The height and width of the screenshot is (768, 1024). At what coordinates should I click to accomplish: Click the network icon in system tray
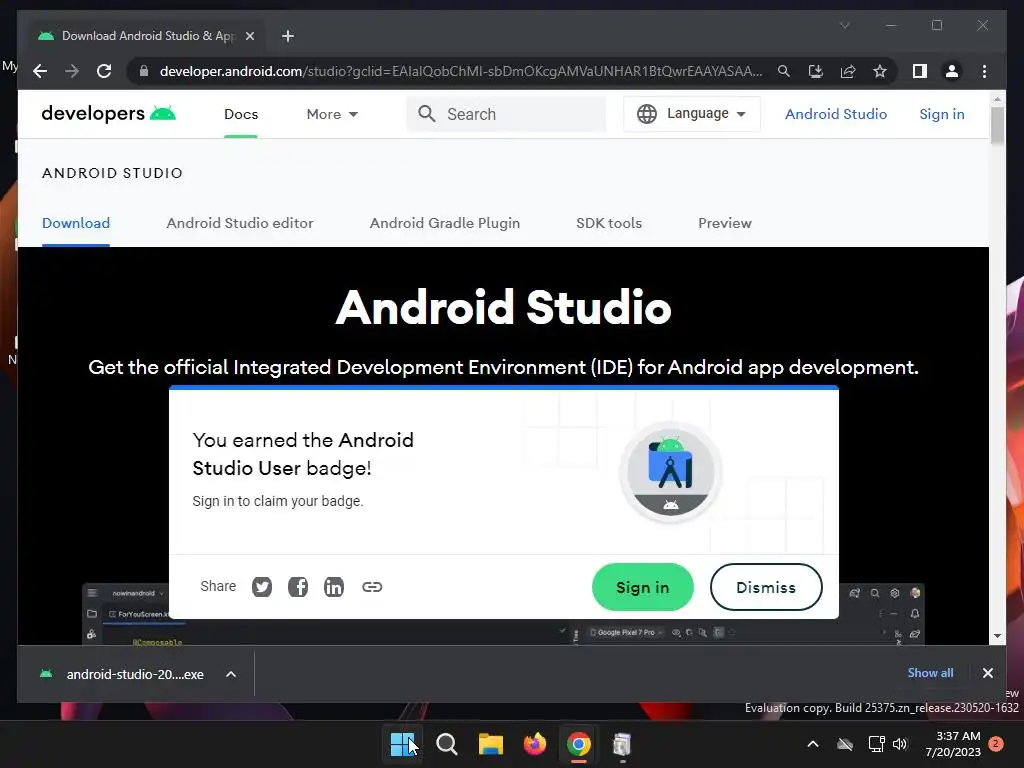coord(876,744)
